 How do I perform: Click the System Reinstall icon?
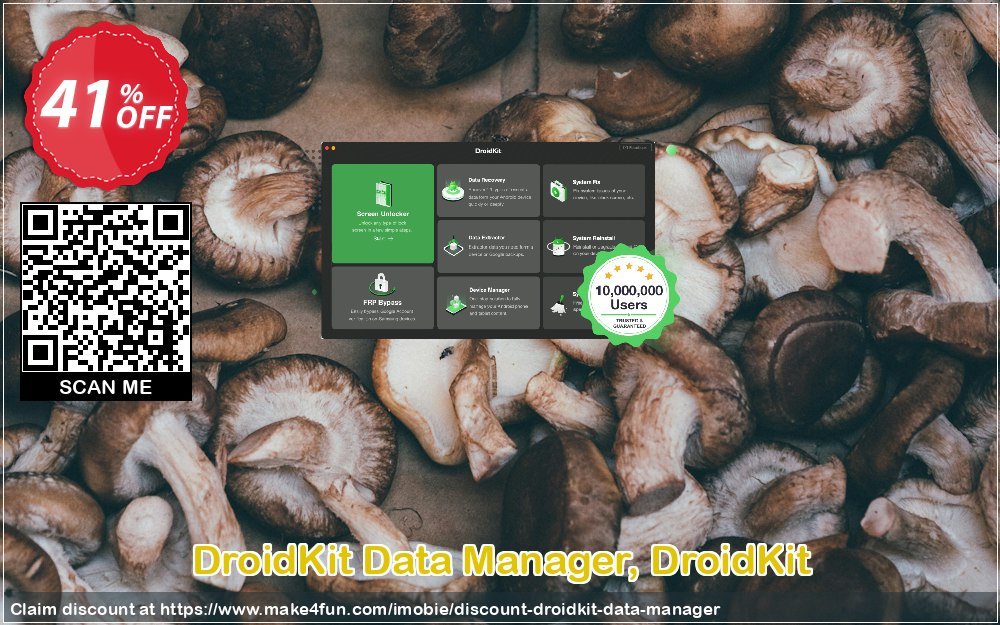[x=558, y=246]
